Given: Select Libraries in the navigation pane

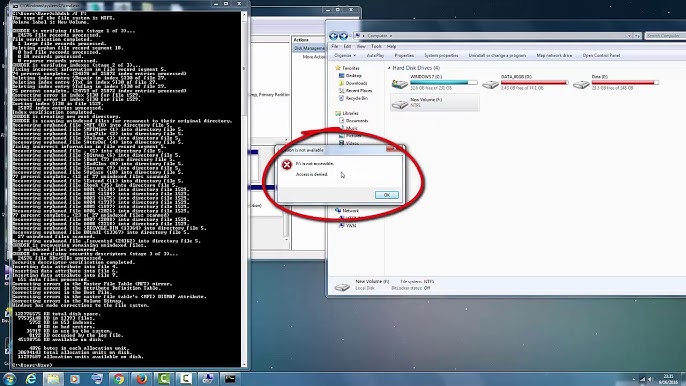Looking at the screenshot, I should tap(350, 113).
